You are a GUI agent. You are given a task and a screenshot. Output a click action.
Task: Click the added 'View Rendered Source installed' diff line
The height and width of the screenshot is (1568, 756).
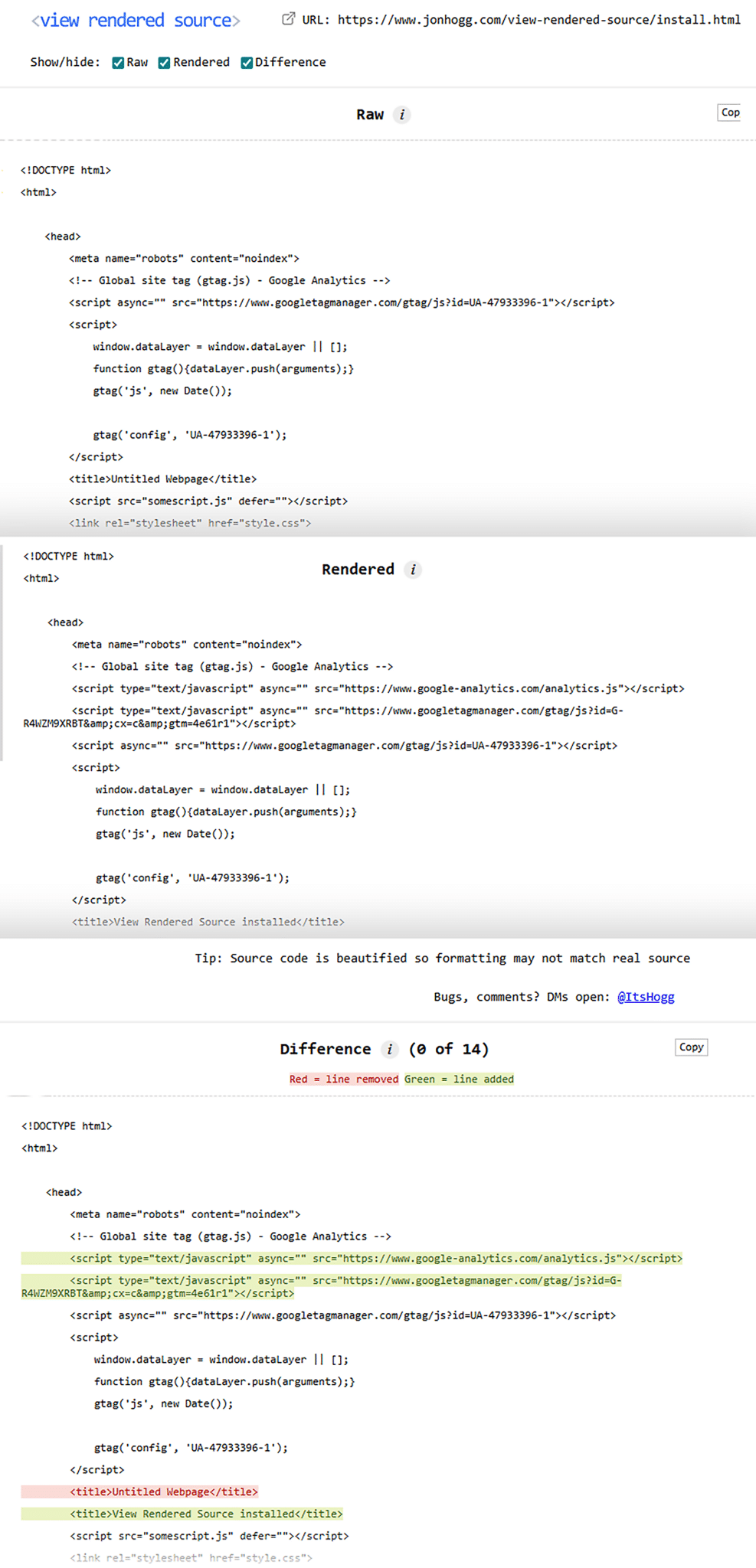(x=182, y=1514)
